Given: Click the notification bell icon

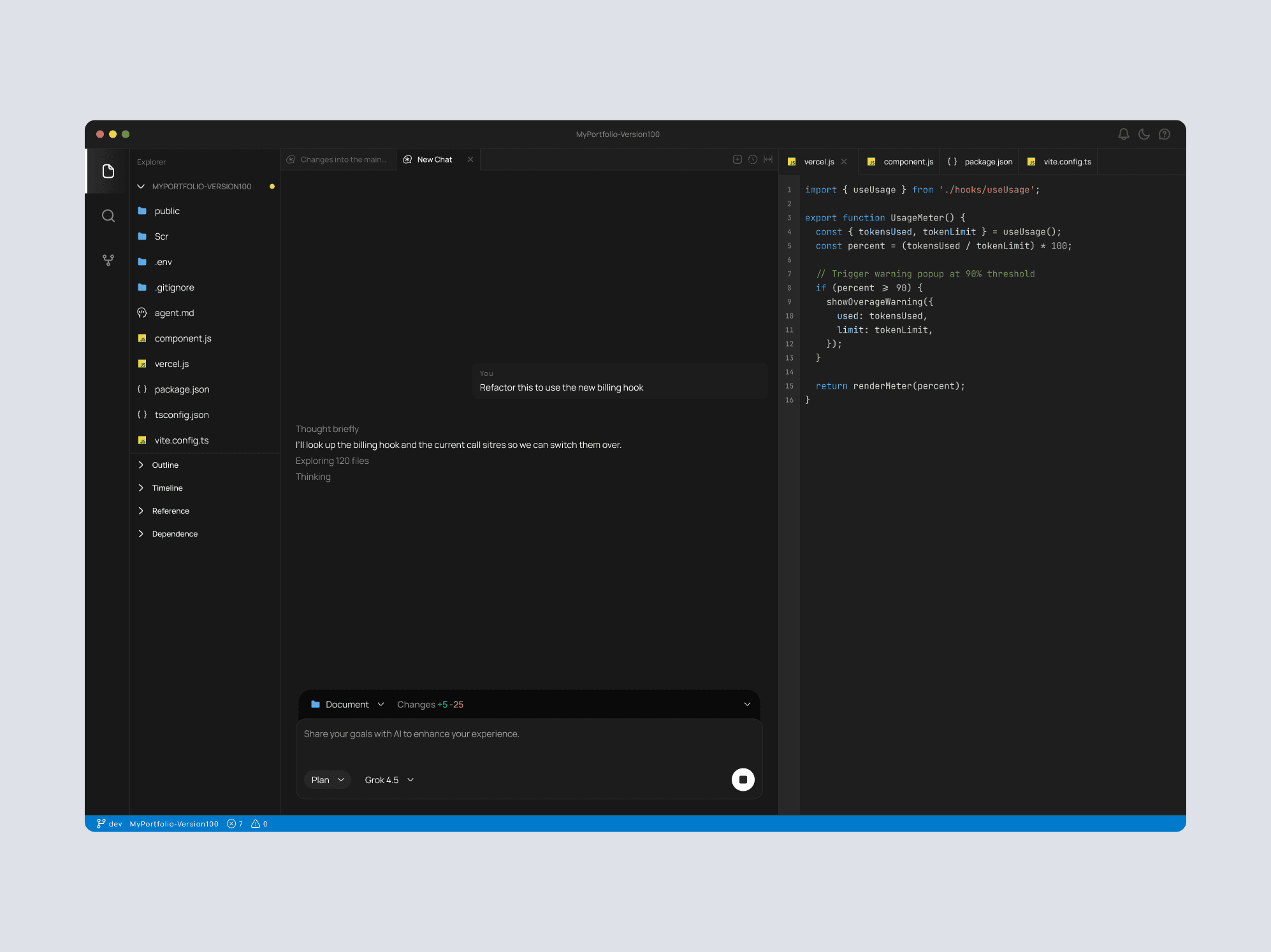Looking at the screenshot, I should (1124, 134).
